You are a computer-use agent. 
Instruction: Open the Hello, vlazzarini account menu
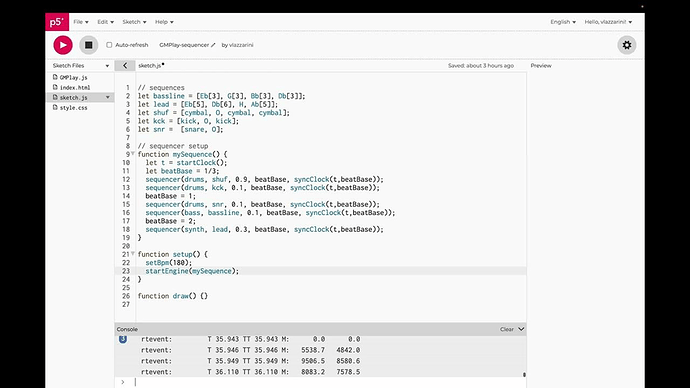point(608,22)
